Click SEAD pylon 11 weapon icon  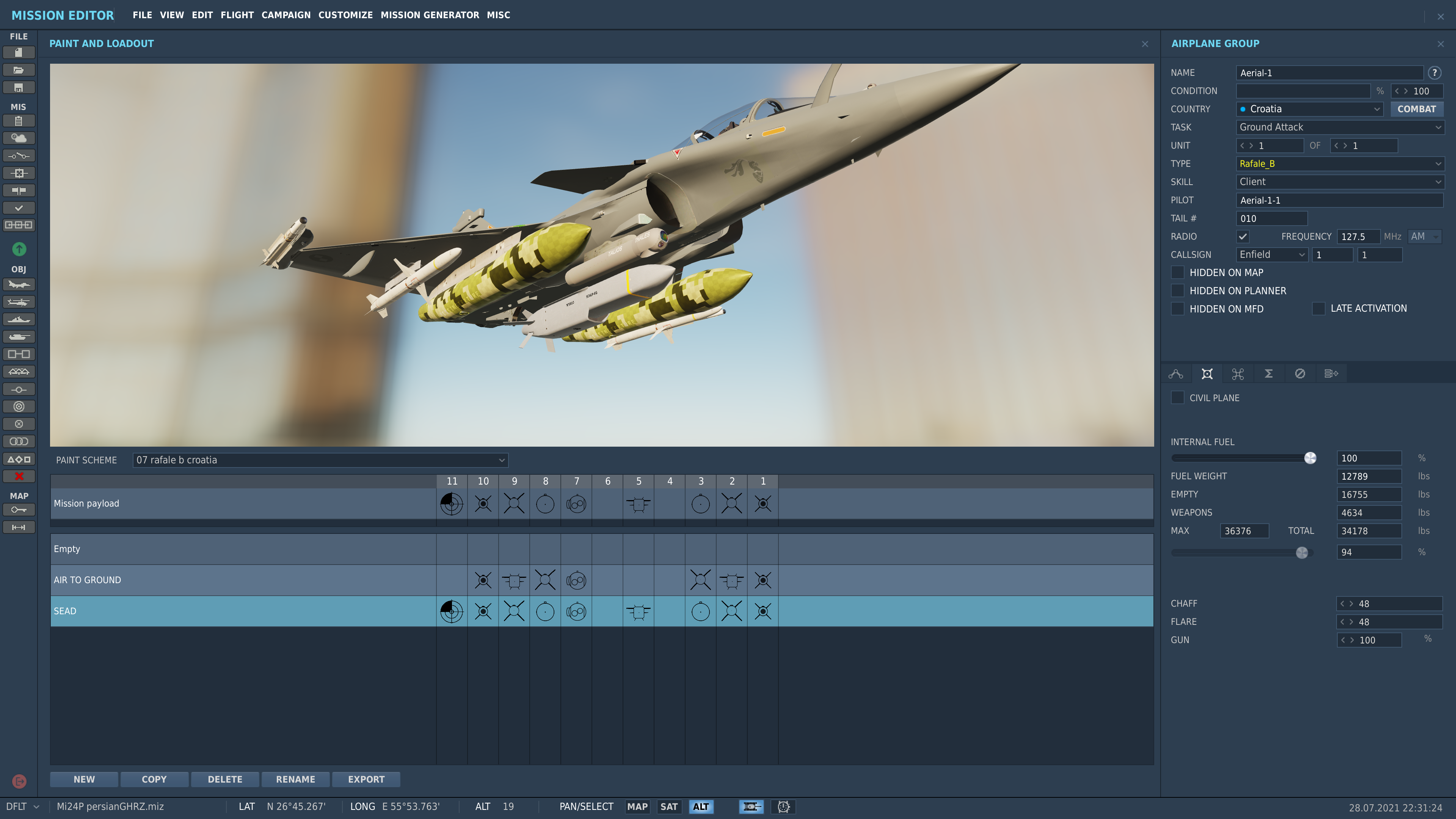pyautogui.click(x=452, y=611)
